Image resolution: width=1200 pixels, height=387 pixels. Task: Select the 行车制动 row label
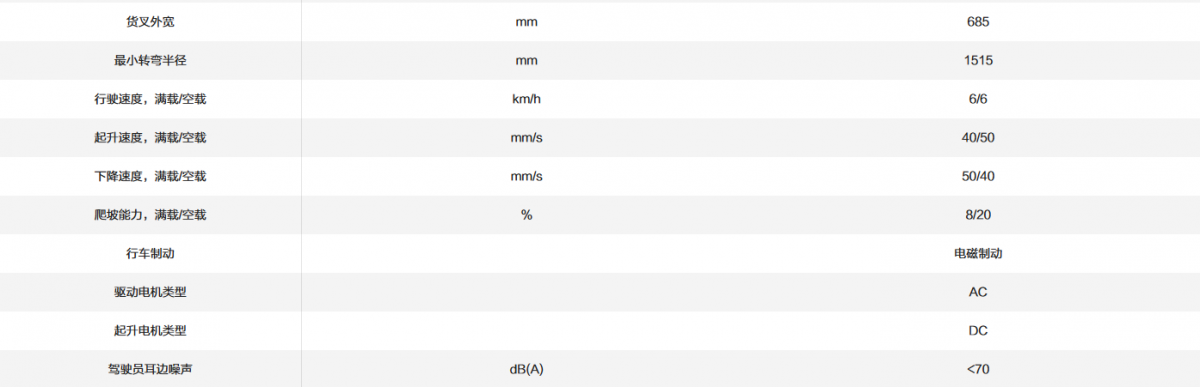[150, 253]
